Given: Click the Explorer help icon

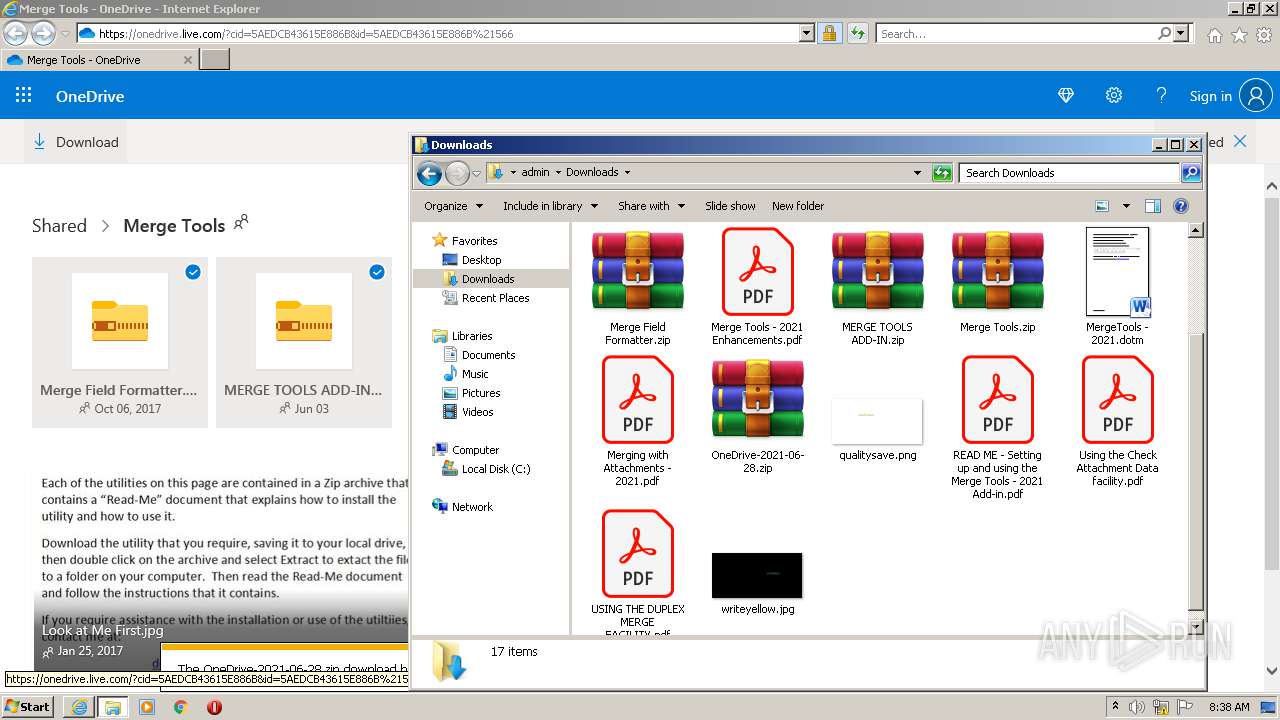Looking at the screenshot, I should click(x=1181, y=206).
